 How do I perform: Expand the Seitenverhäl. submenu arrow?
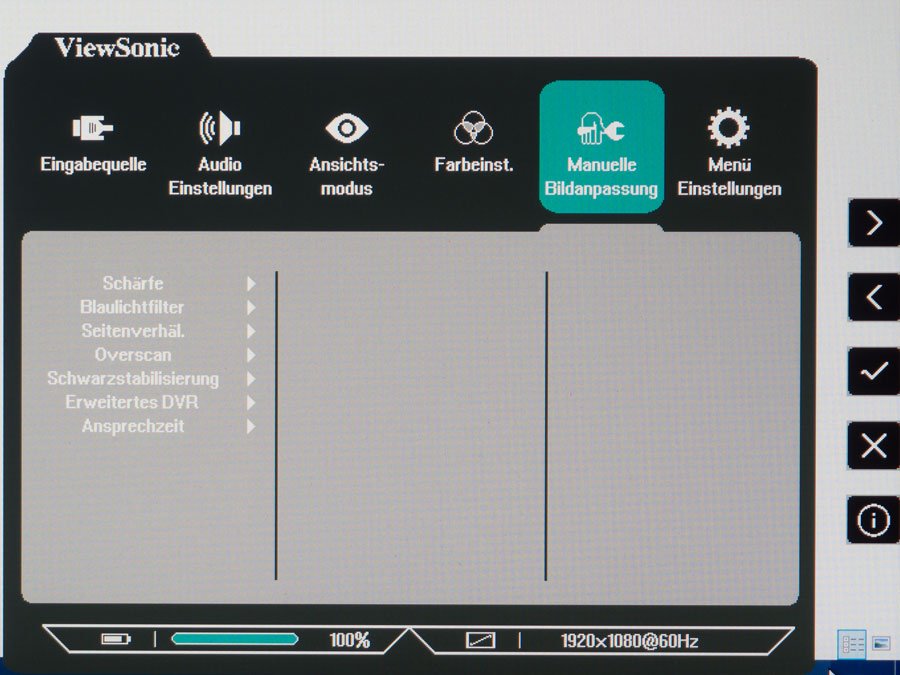[251, 331]
